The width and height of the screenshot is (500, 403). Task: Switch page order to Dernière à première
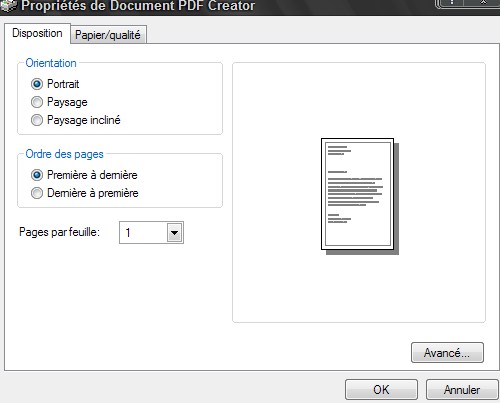click(37, 193)
